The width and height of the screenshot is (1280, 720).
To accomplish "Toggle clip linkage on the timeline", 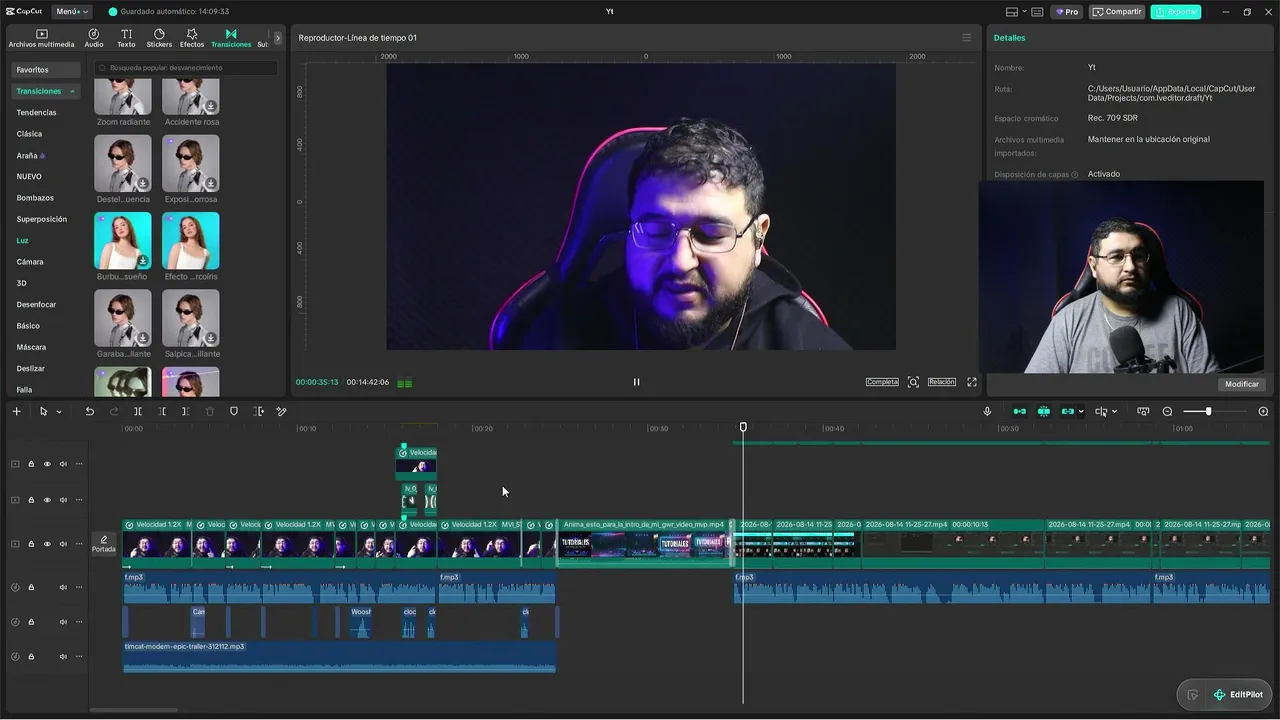I will tap(1068, 411).
